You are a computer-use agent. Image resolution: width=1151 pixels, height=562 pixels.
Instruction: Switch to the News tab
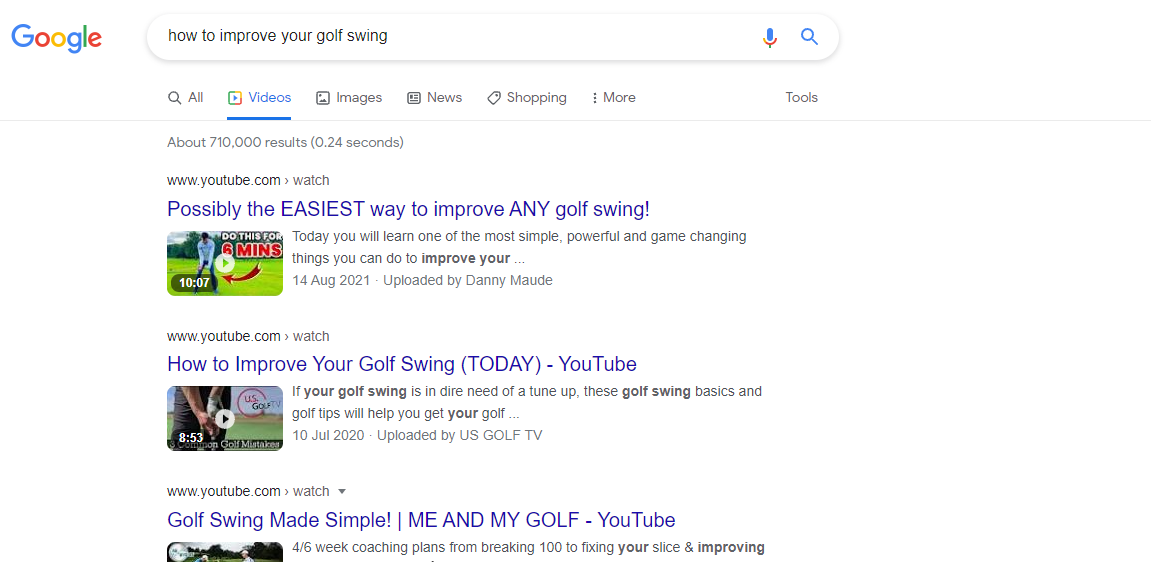point(435,98)
